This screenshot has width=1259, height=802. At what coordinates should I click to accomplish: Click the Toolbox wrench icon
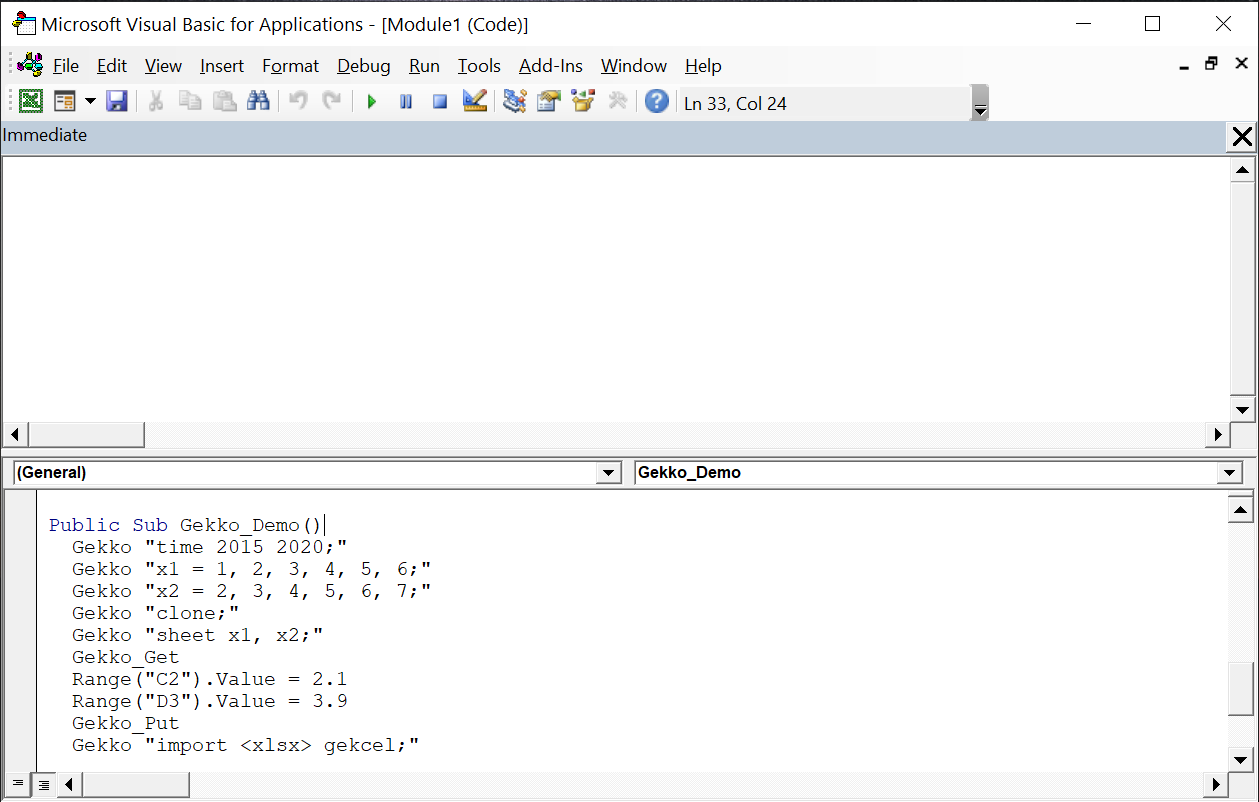617,101
